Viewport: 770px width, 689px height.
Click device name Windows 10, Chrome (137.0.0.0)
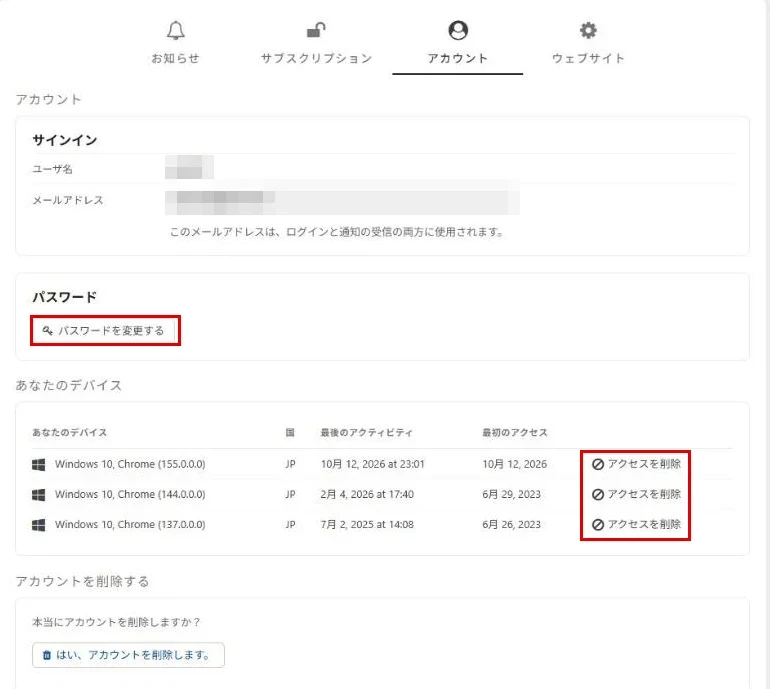(130, 524)
